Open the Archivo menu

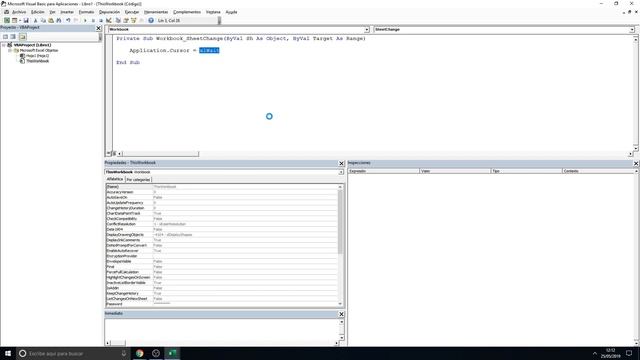click(19, 12)
